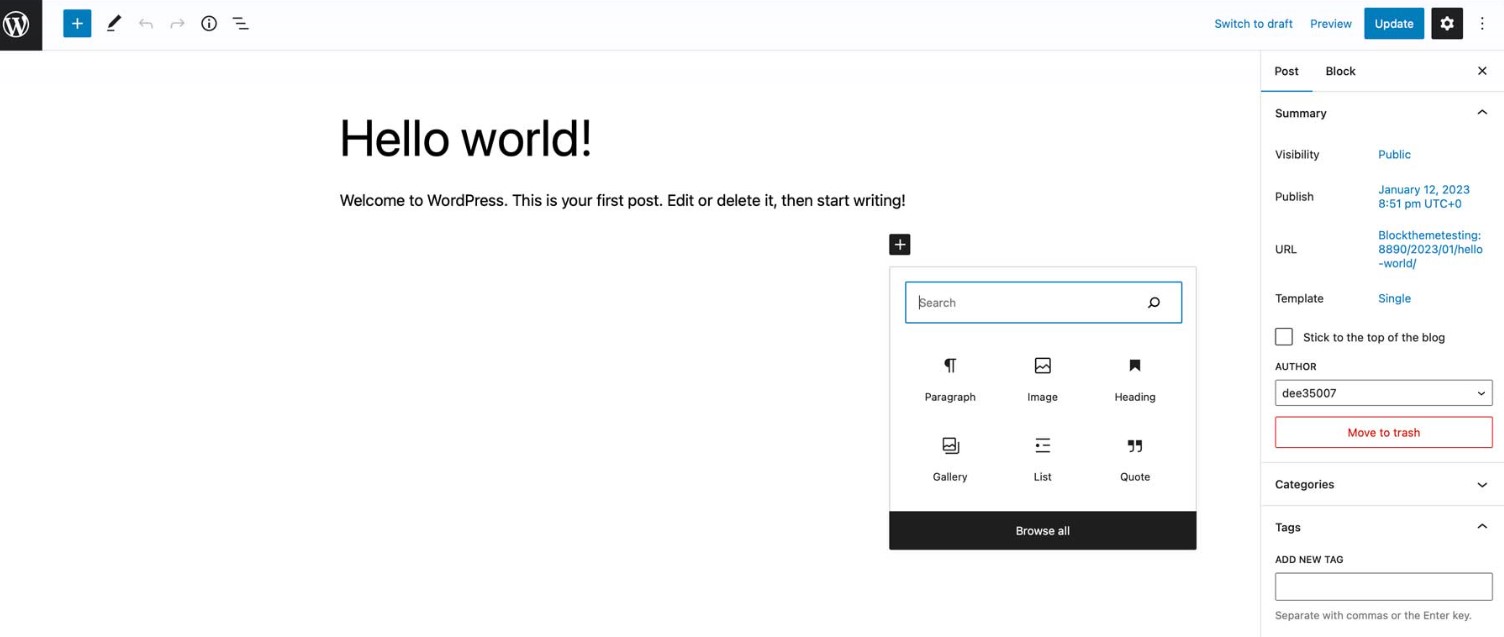
Task: Toggle the block inserter plus button
Action: tap(77, 24)
